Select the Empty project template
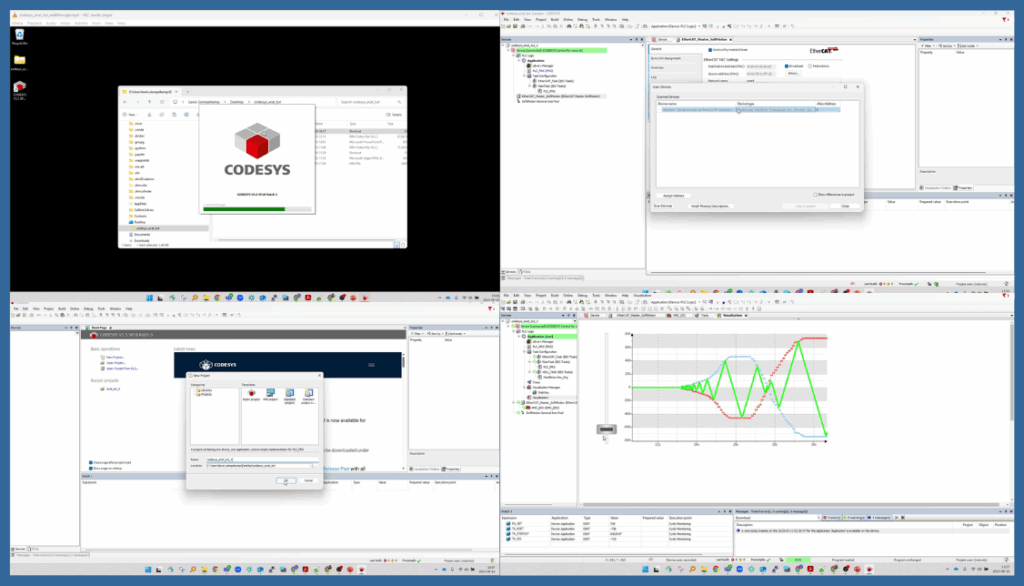1024x586 pixels. (250, 393)
